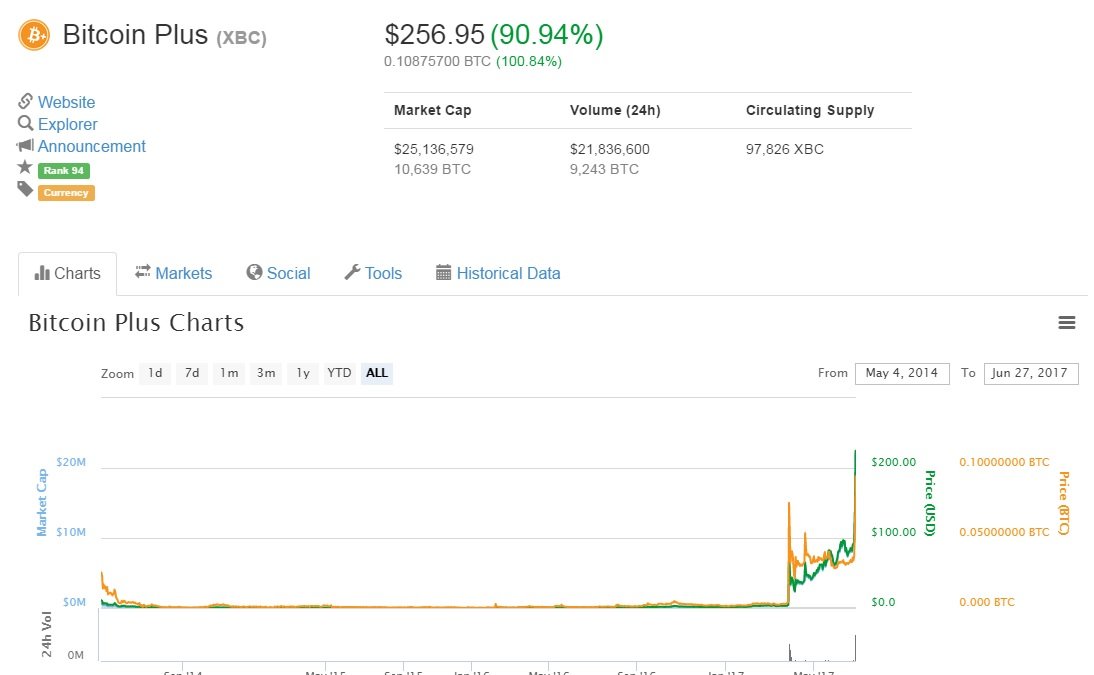
Task: Click the $256.95 price text
Action: point(434,35)
